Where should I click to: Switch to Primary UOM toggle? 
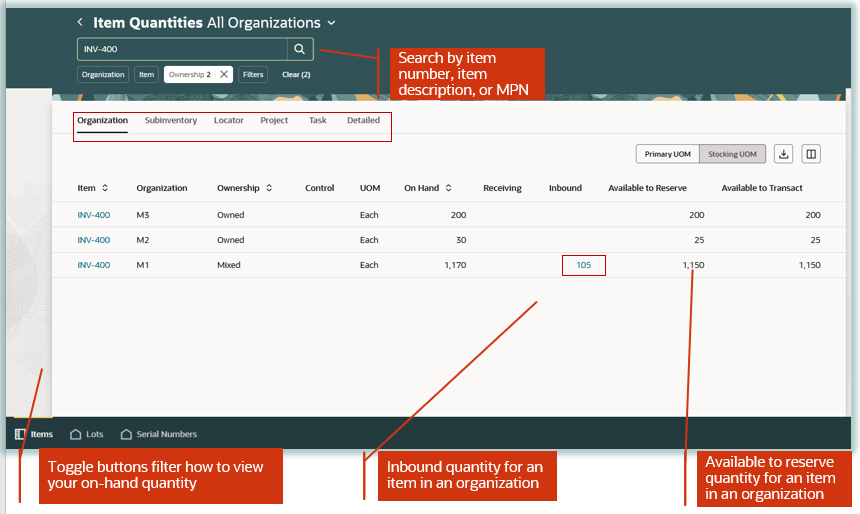pos(667,154)
